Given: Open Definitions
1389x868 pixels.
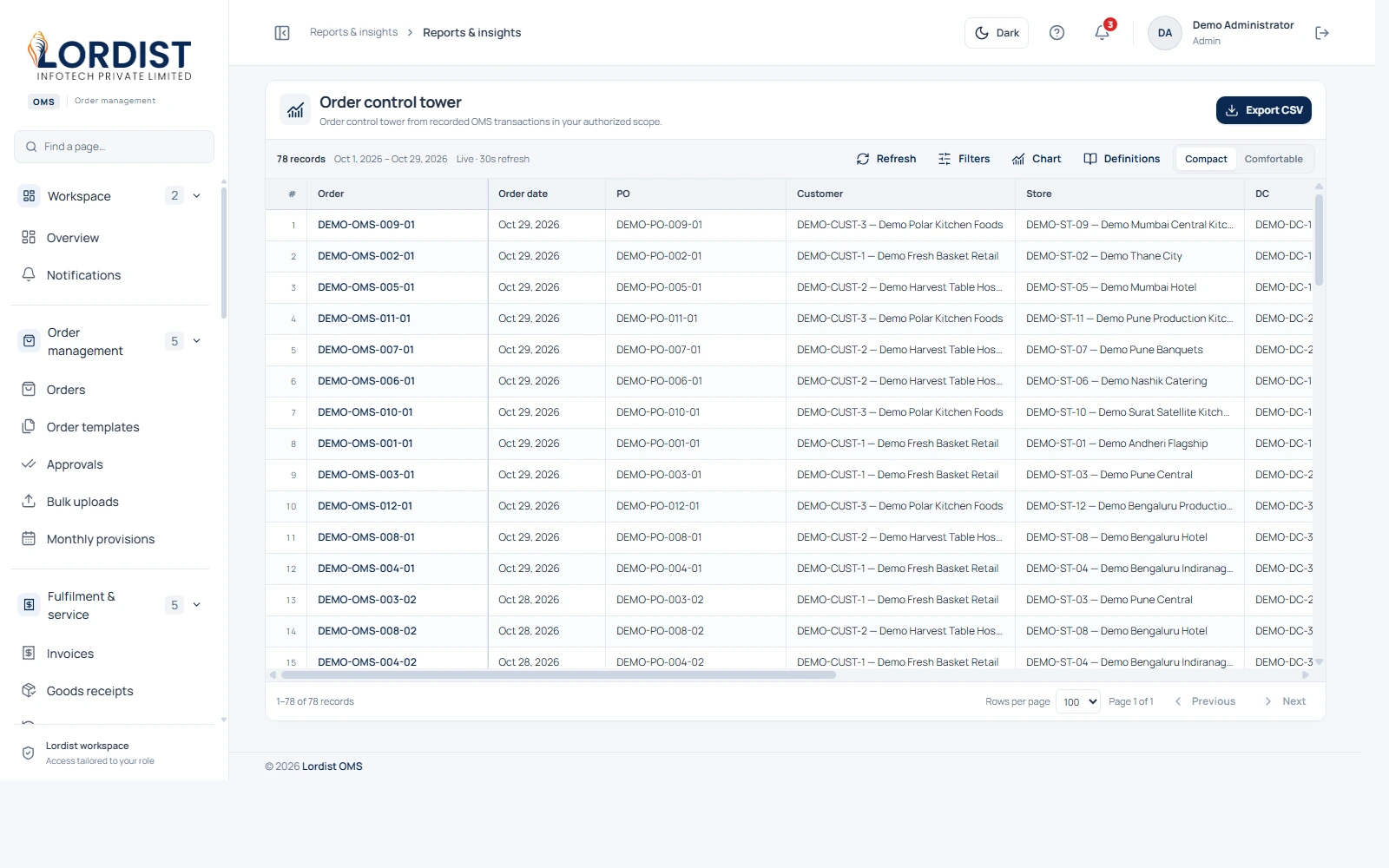Looking at the screenshot, I should click(1122, 159).
